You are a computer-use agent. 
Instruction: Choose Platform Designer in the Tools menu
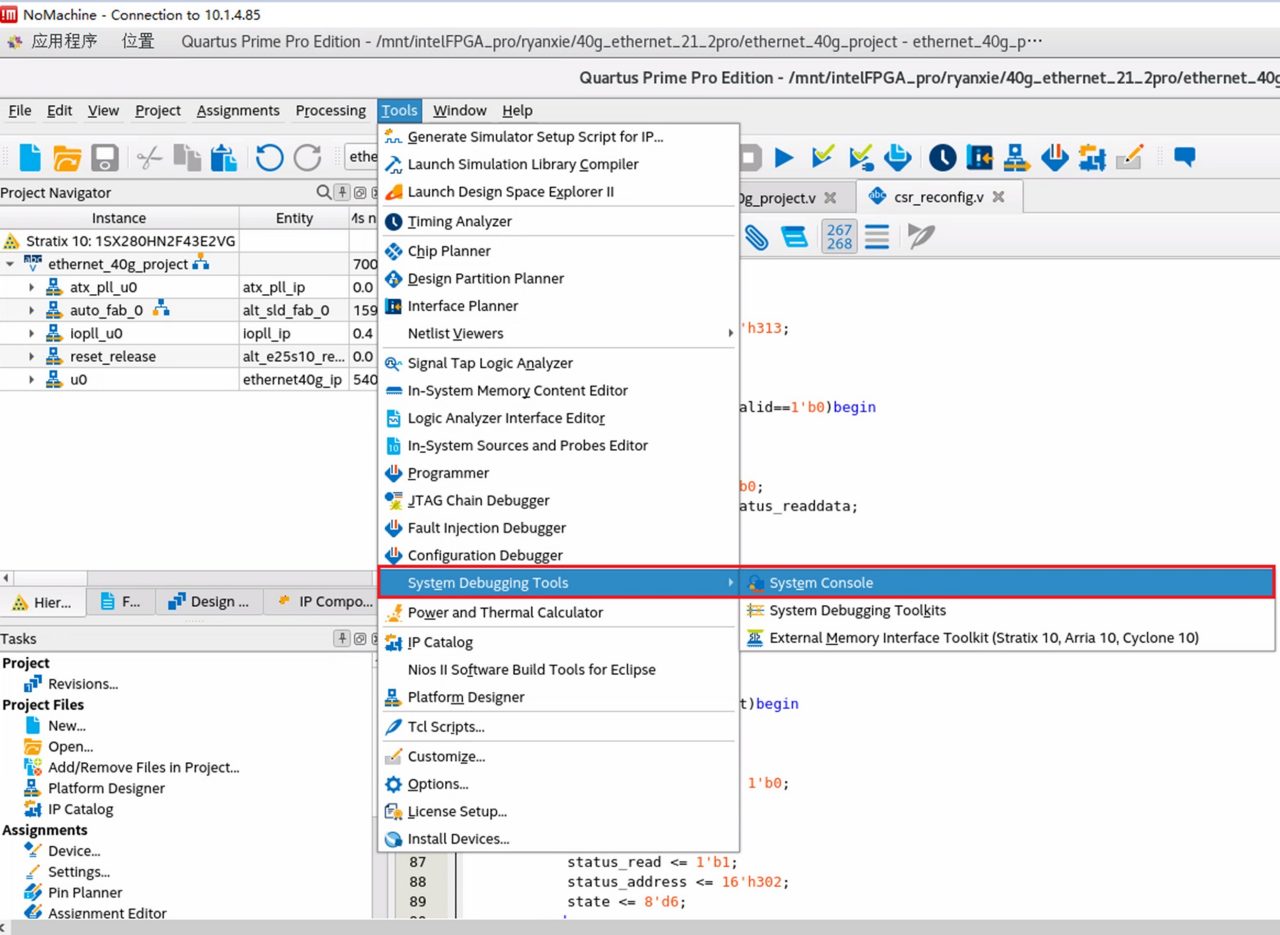558,697
